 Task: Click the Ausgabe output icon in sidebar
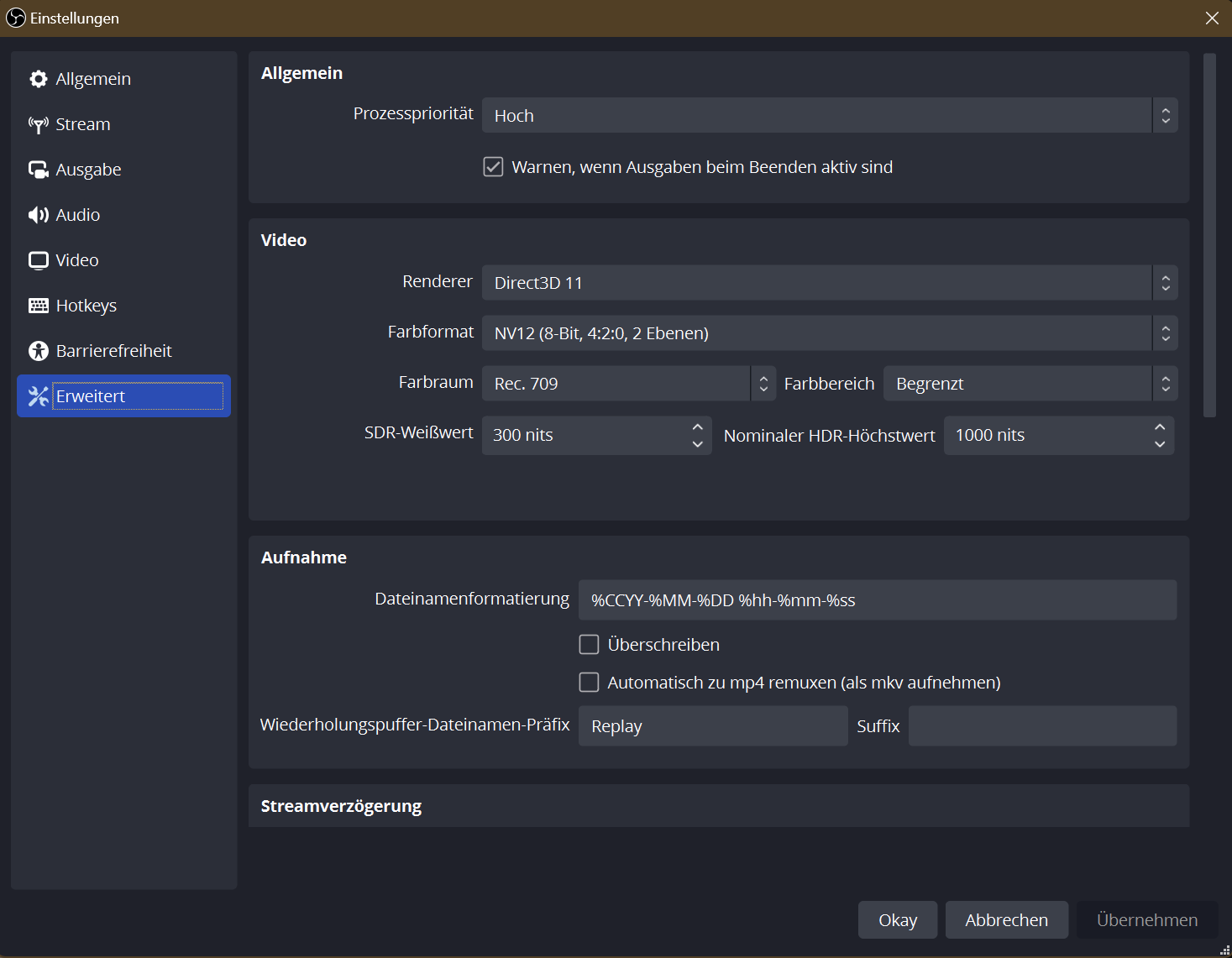38,170
